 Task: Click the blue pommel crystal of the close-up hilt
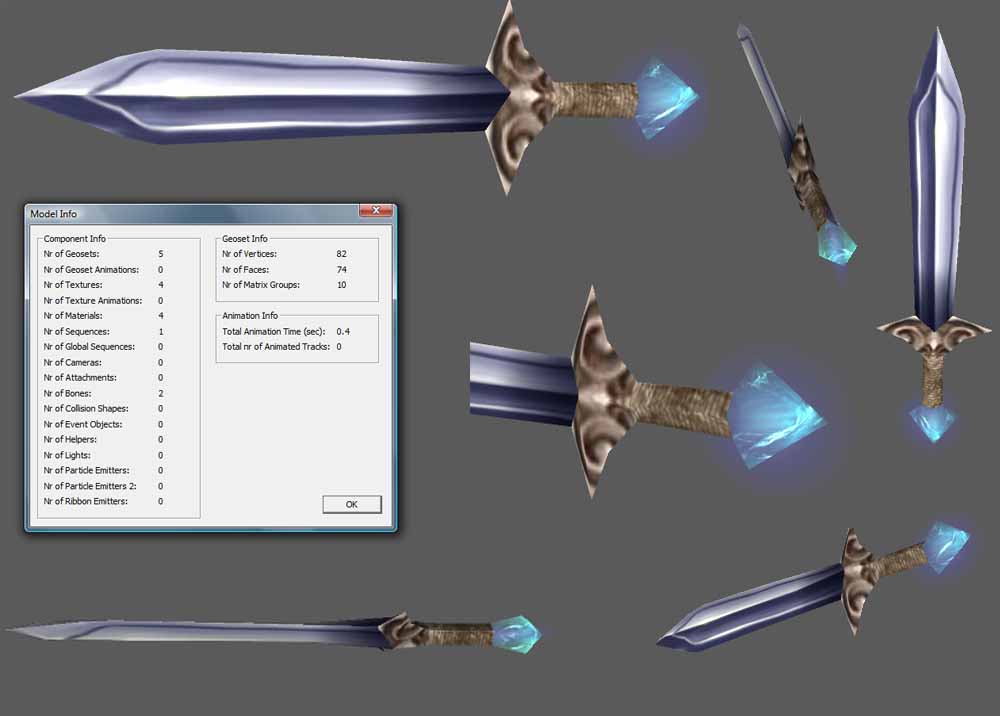775,416
